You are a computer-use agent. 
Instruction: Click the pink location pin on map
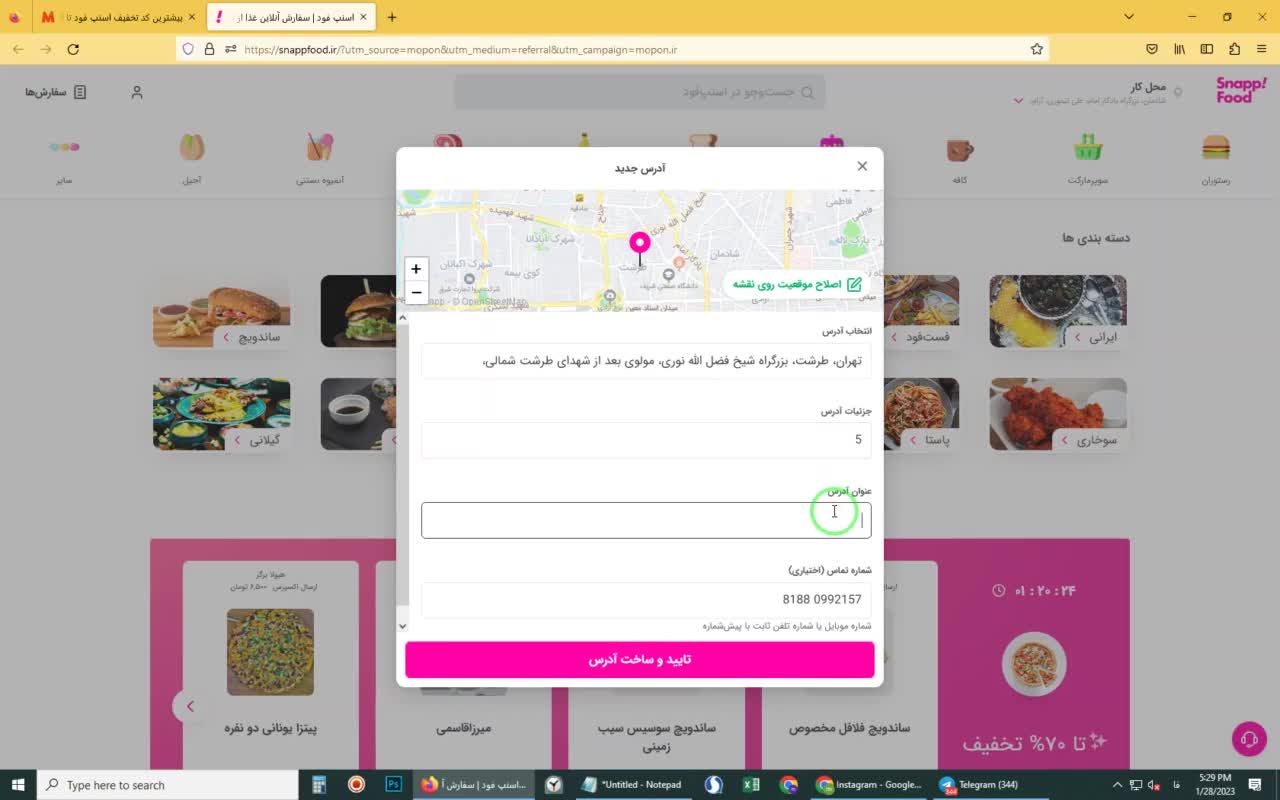point(640,246)
